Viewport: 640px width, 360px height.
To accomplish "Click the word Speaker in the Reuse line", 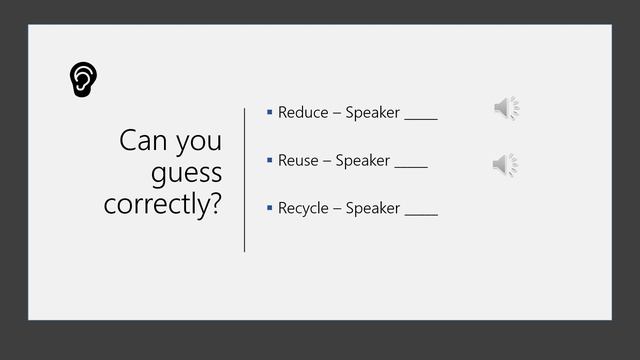I will point(363,161).
